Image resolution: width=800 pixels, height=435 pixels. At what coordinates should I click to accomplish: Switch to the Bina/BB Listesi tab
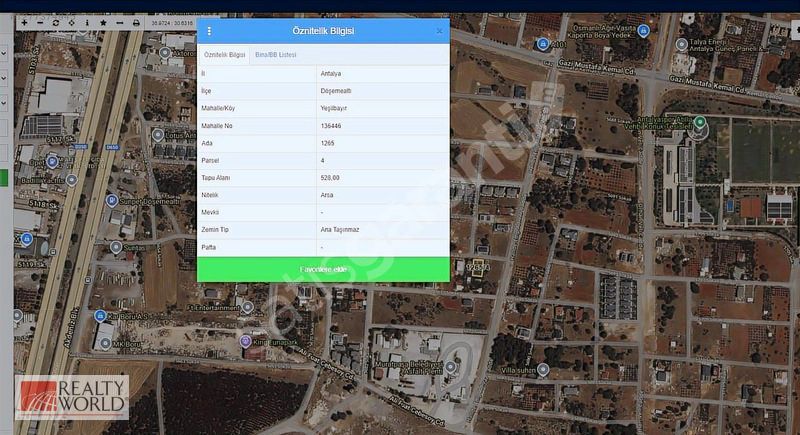point(276,55)
